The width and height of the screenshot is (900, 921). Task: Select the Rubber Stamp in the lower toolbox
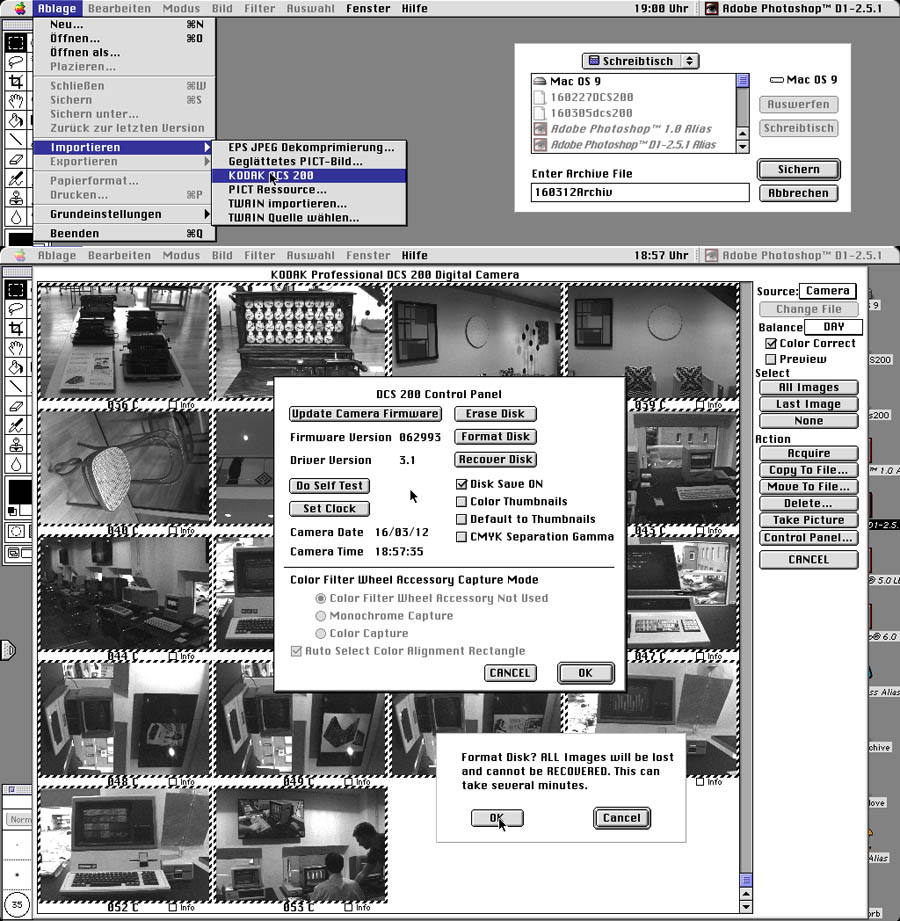tap(16, 444)
